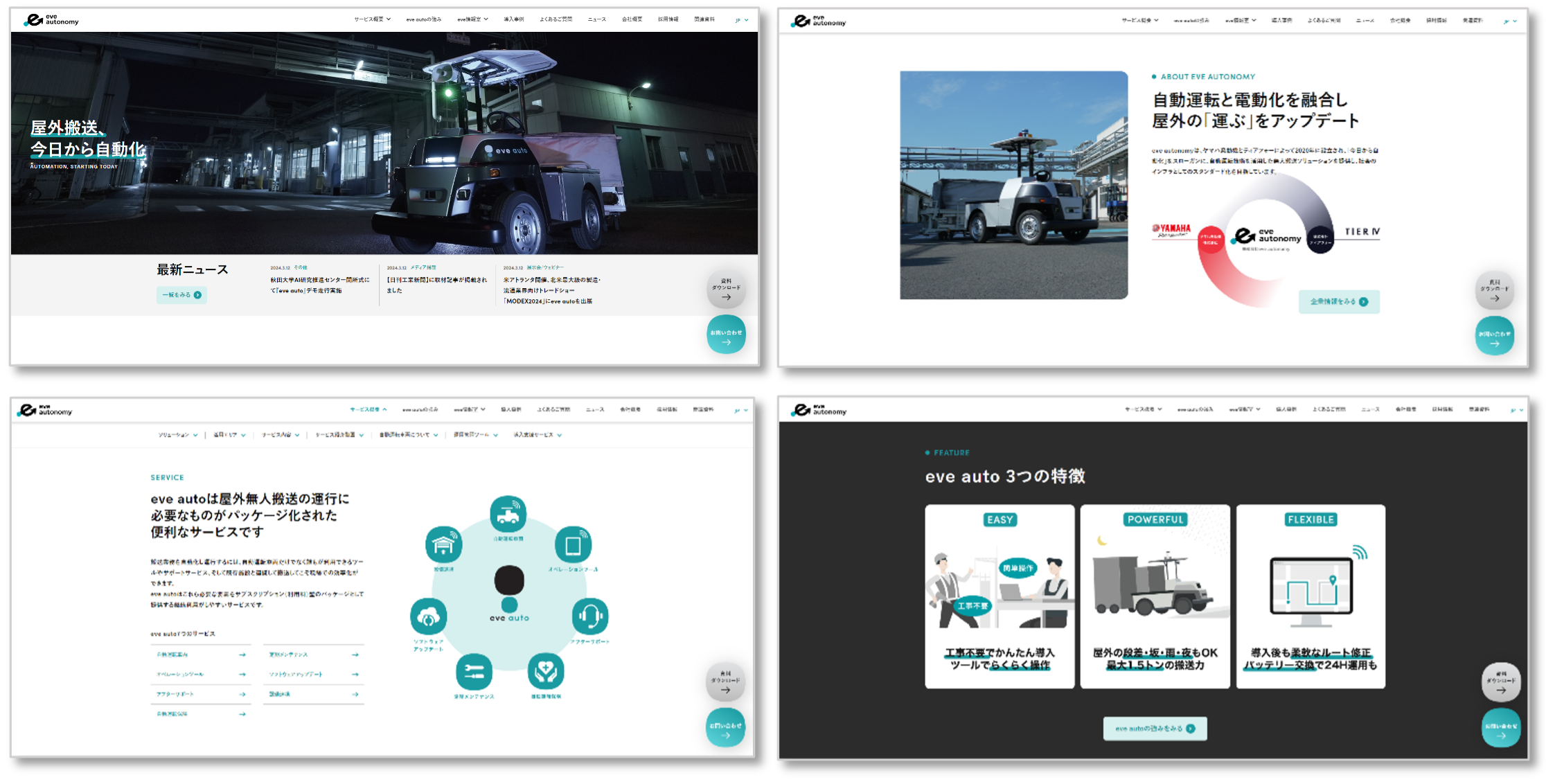Click the 企業情報をみる button

[1338, 302]
